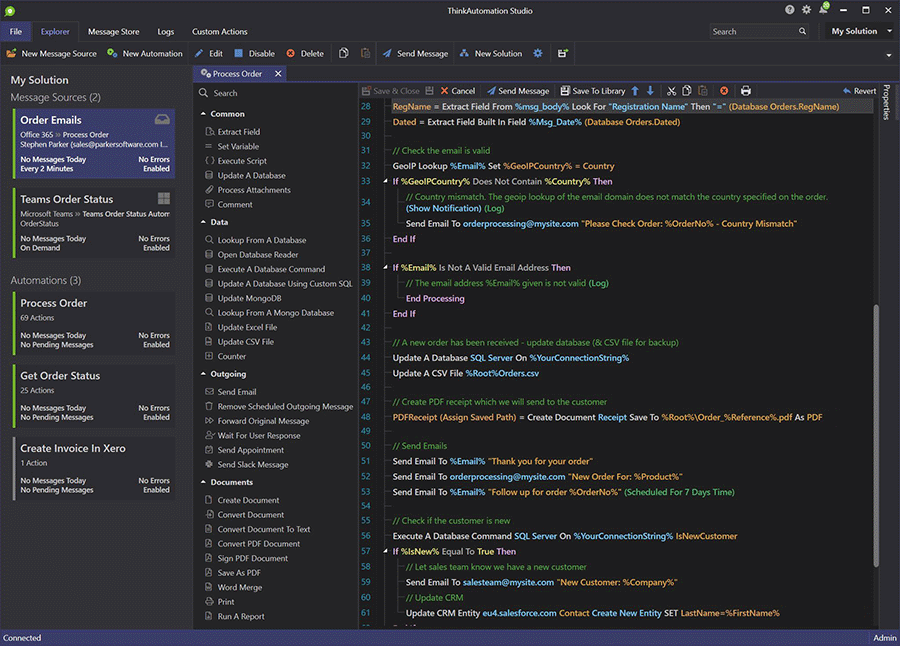Click the save disk icon beside Save & Close
Screen dimensions: 900x646
429,91
